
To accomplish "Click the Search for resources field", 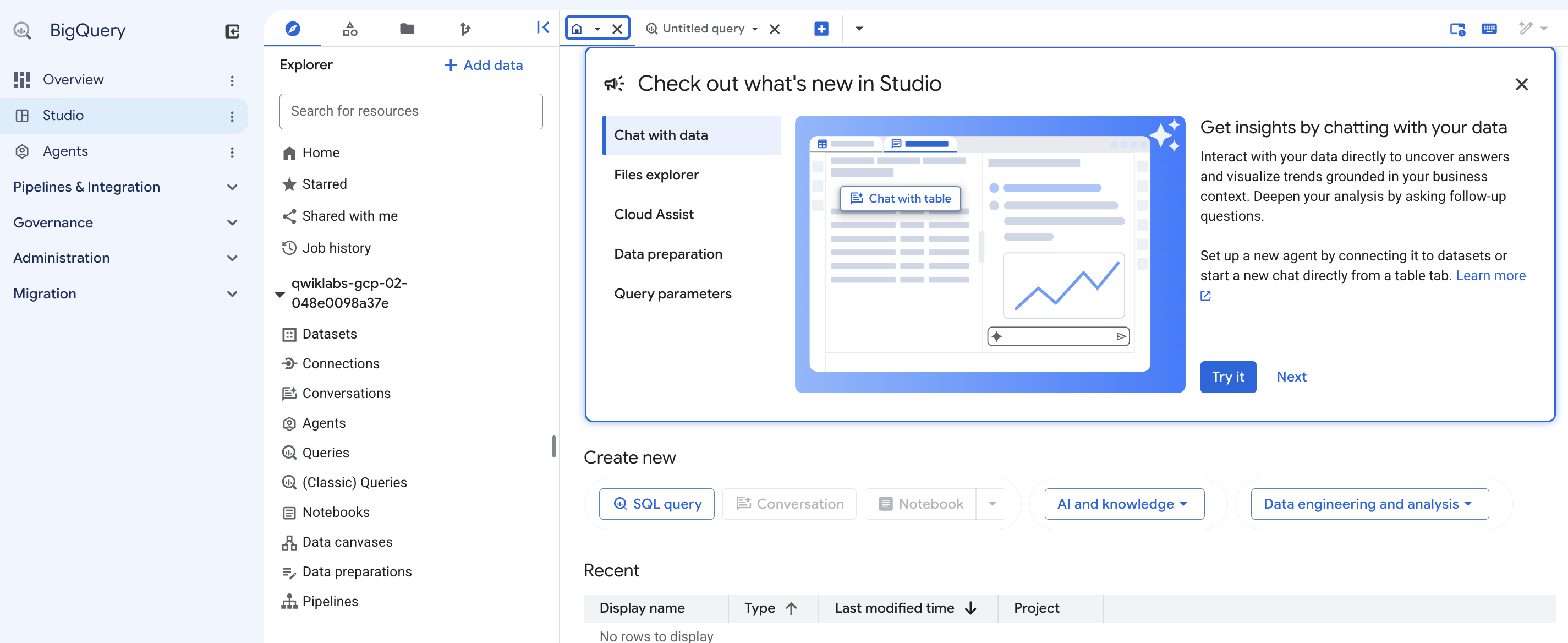I will (x=411, y=111).
